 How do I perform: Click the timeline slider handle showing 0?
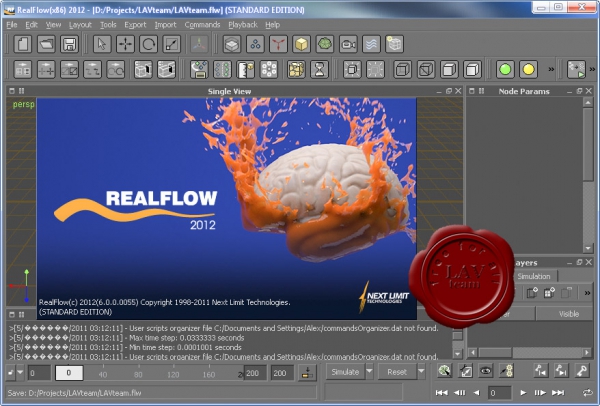[x=69, y=373]
